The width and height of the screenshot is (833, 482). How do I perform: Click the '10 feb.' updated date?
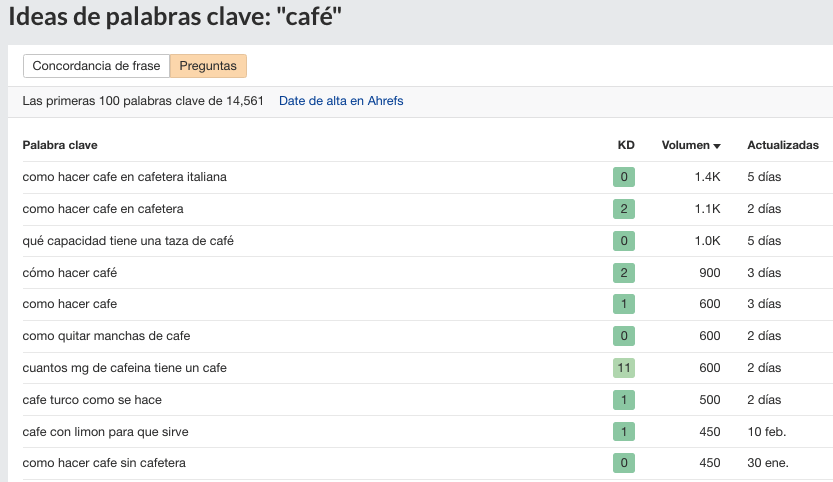[766, 432]
